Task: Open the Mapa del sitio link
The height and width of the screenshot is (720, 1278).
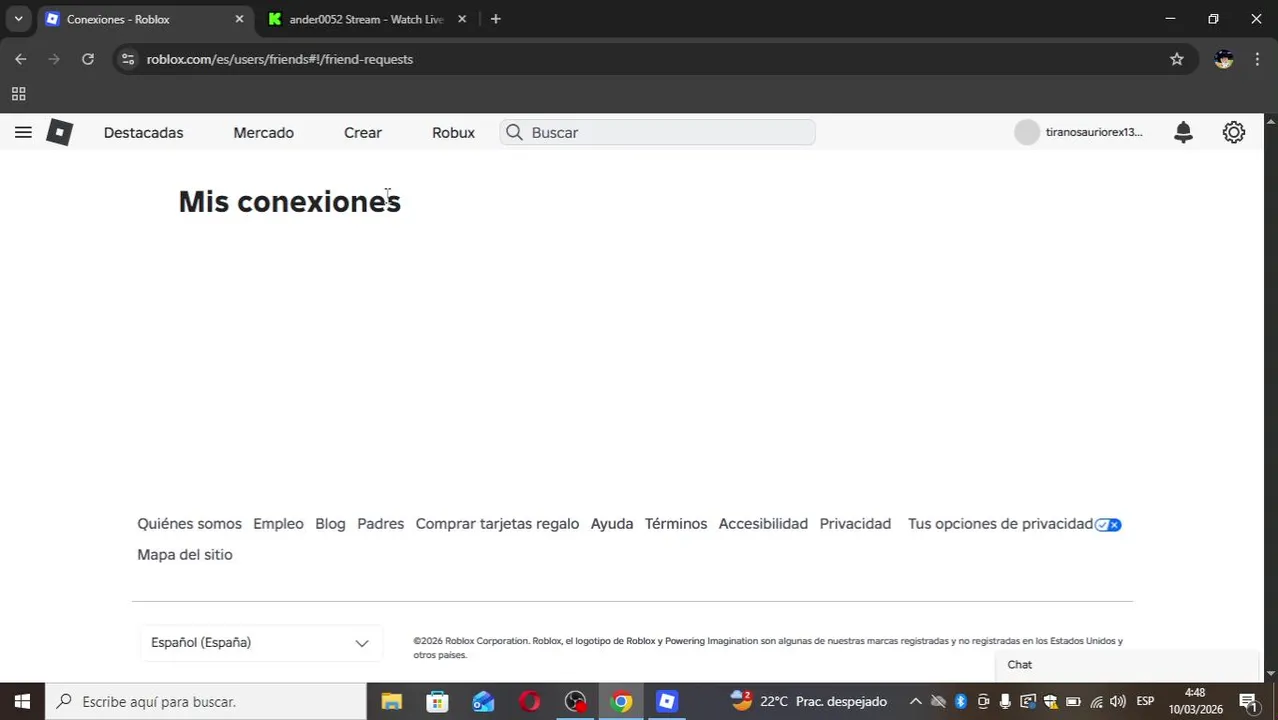Action: [184, 555]
